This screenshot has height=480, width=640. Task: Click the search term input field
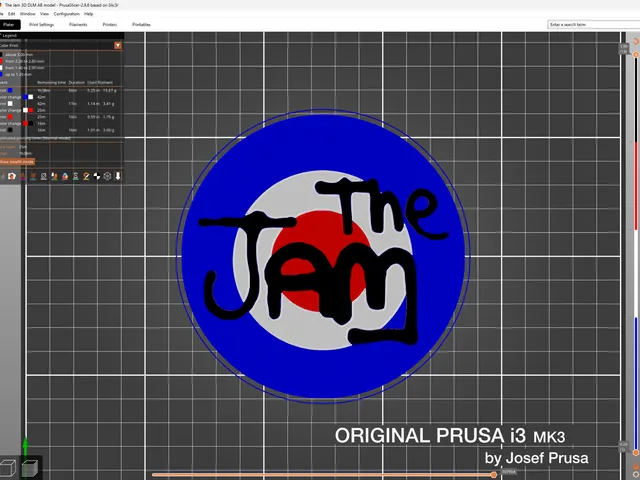point(593,24)
